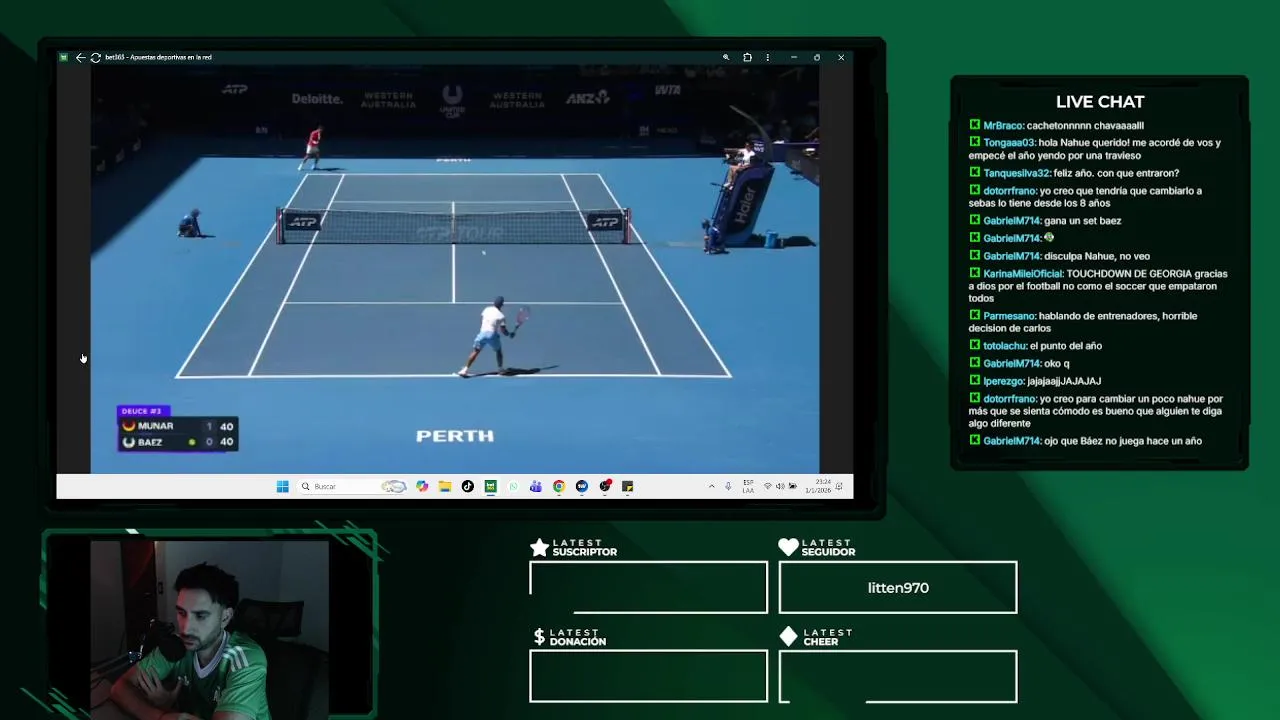Screen dimensions: 1280x720
Task: Click Tongaaa03's username in live chat
Action: point(1009,143)
